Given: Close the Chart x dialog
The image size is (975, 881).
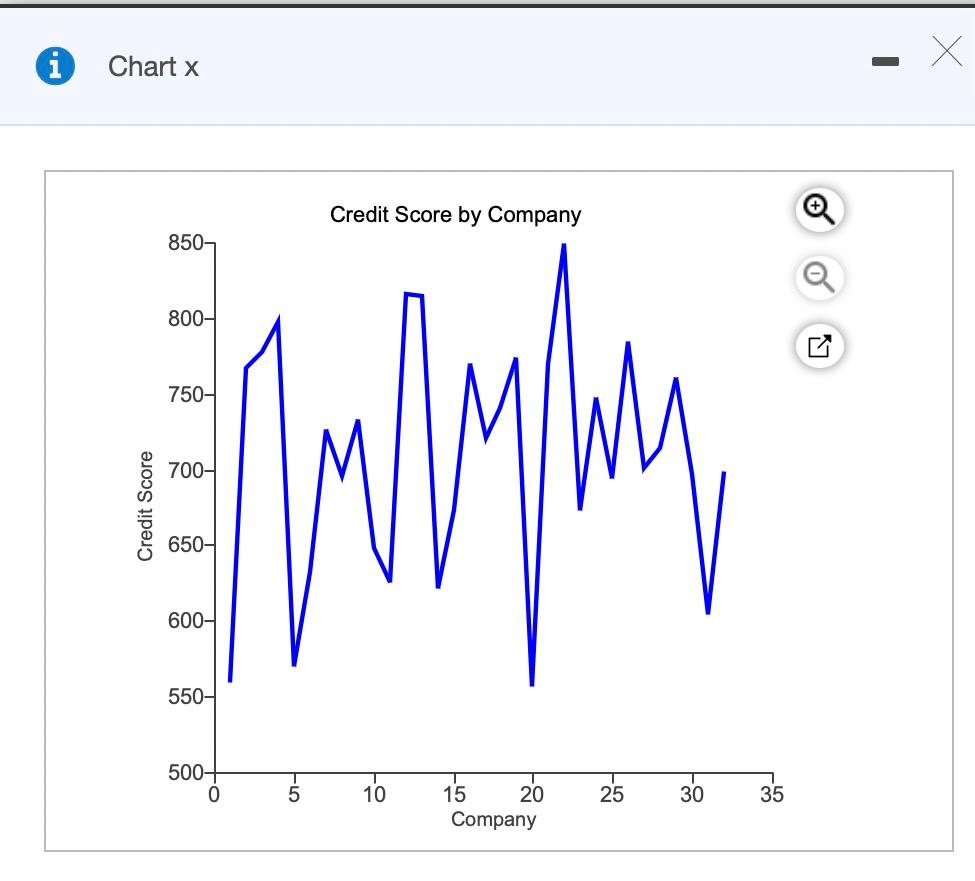Looking at the screenshot, I should (945, 52).
